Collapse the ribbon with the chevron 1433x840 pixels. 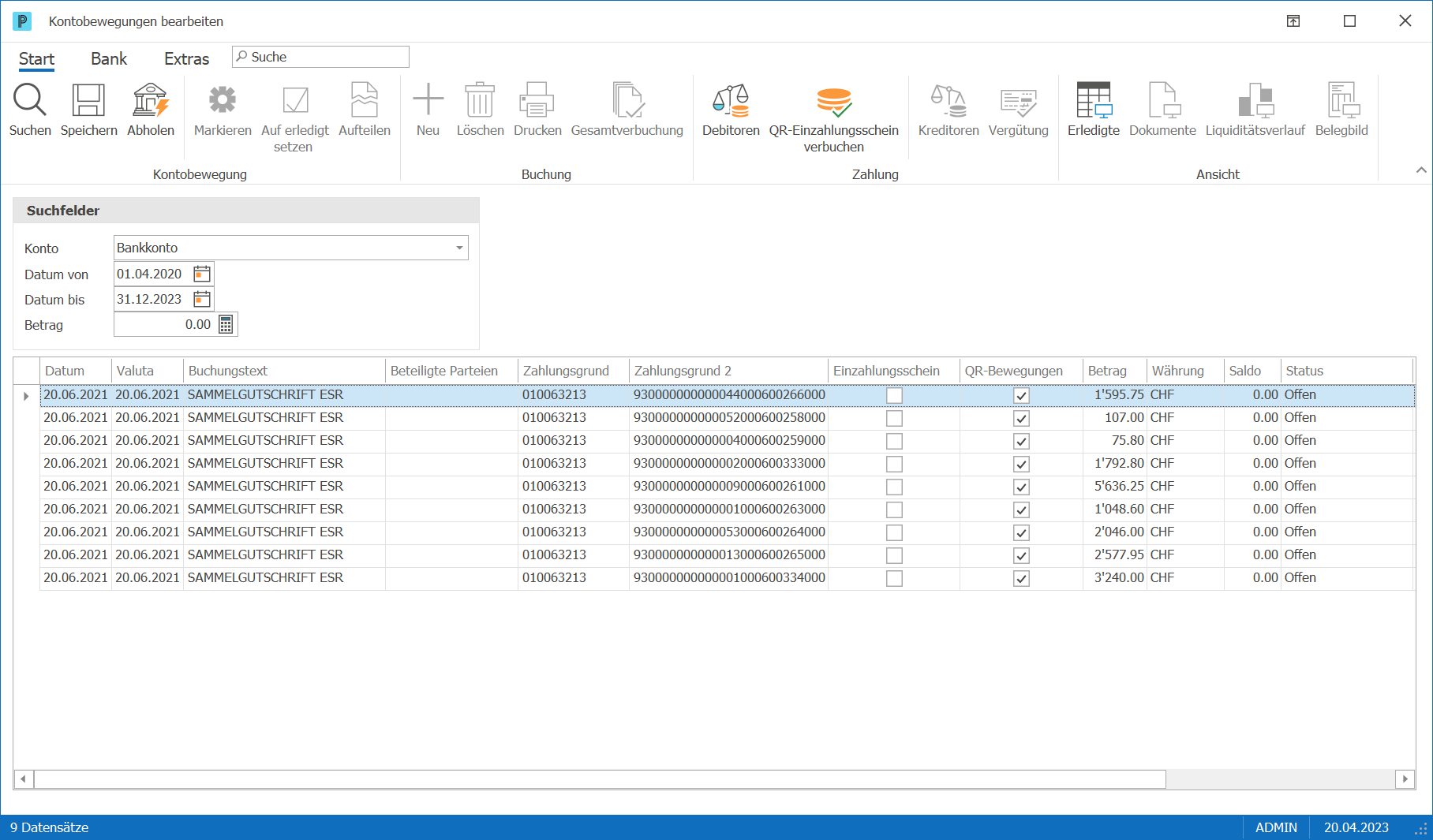coord(1421,170)
